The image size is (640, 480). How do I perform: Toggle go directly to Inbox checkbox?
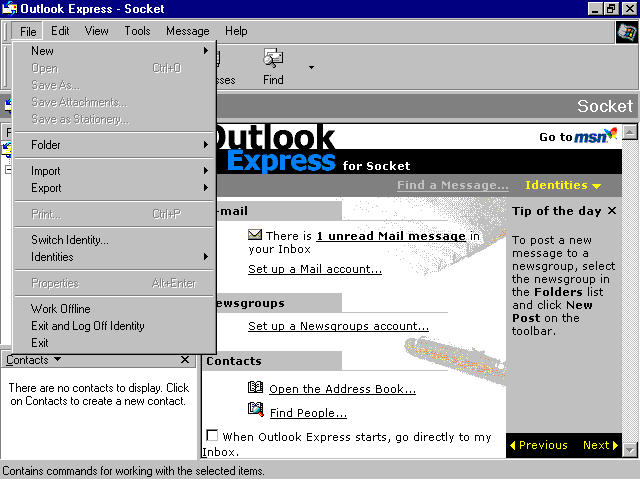point(212,436)
